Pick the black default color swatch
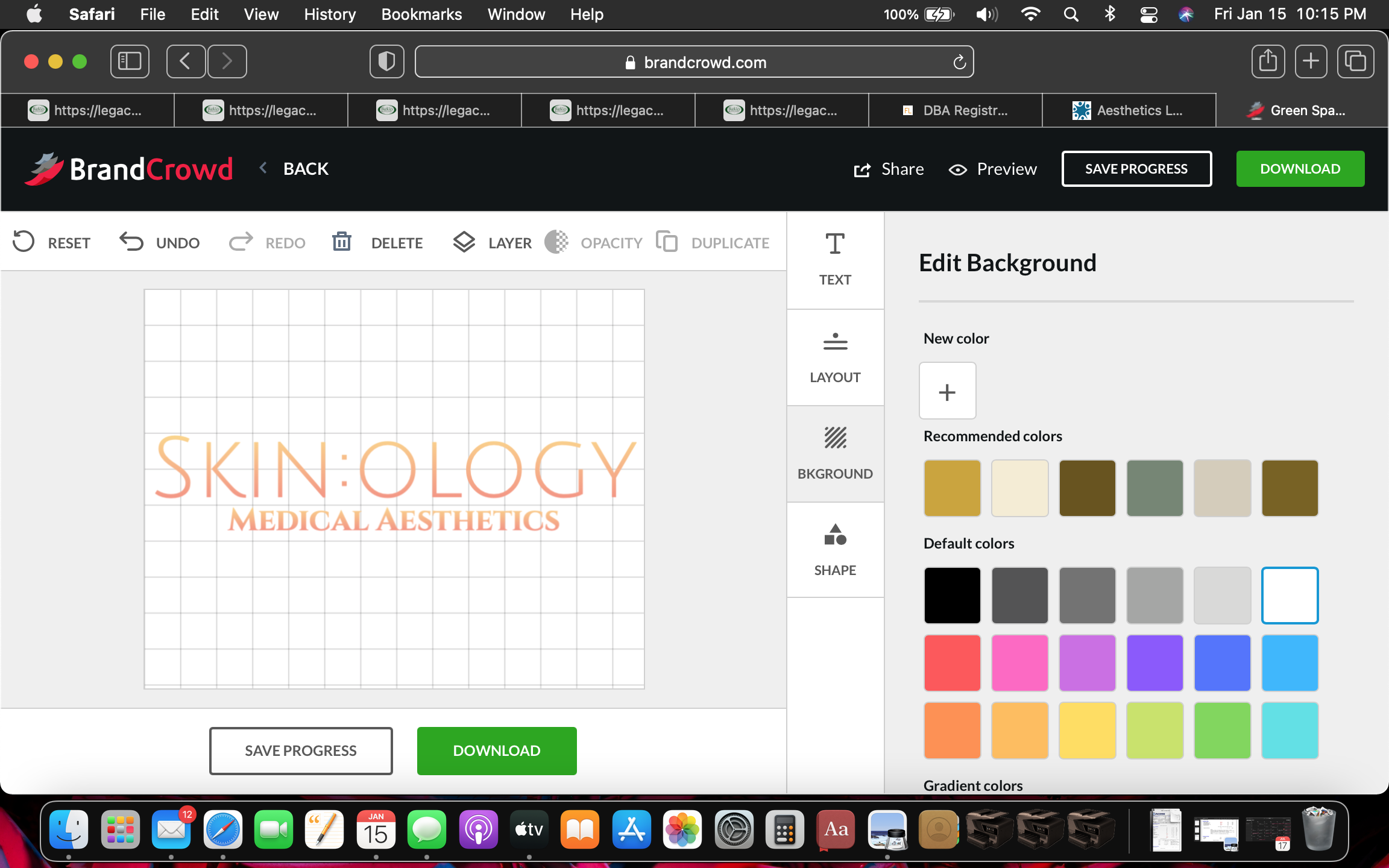Viewport: 1389px width, 868px height. point(952,595)
